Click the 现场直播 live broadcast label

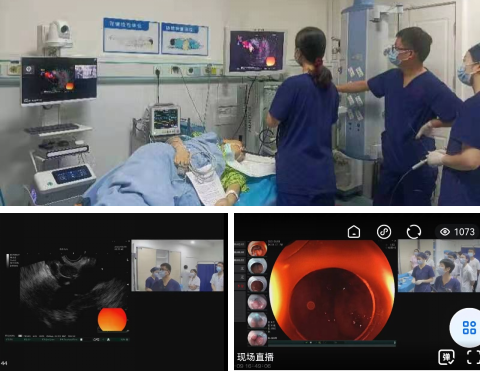click(255, 357)
